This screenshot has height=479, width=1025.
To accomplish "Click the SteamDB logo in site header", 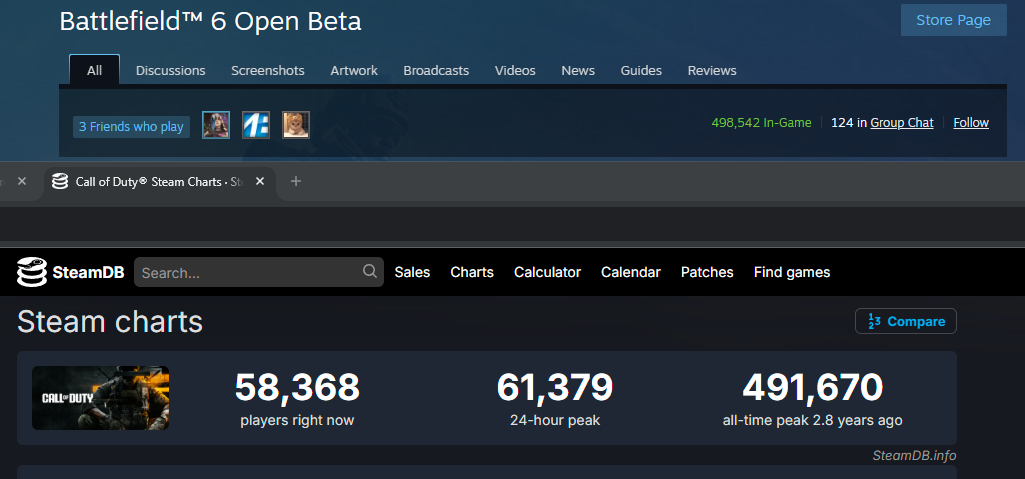I will 71,272.
